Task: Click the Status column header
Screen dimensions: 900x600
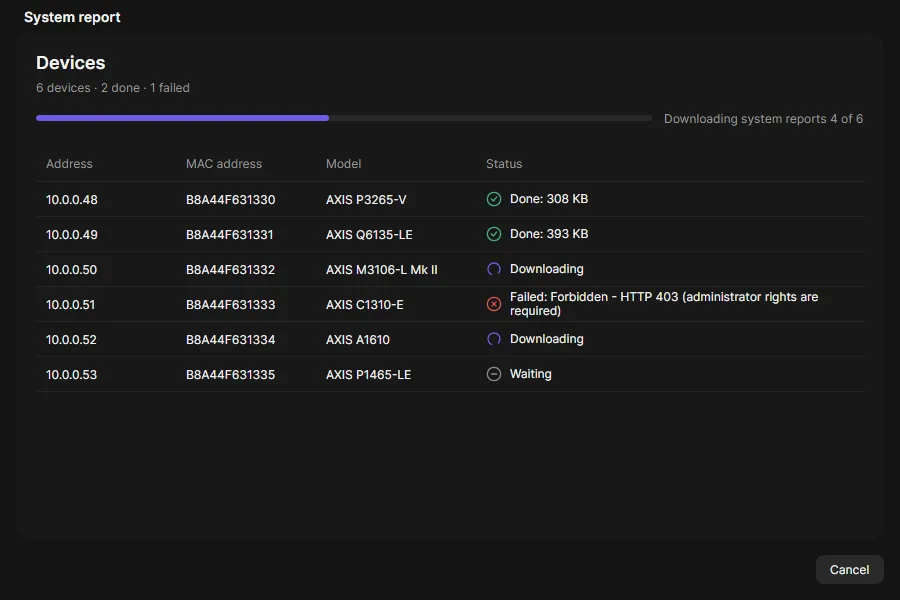Action: point(504,164)
